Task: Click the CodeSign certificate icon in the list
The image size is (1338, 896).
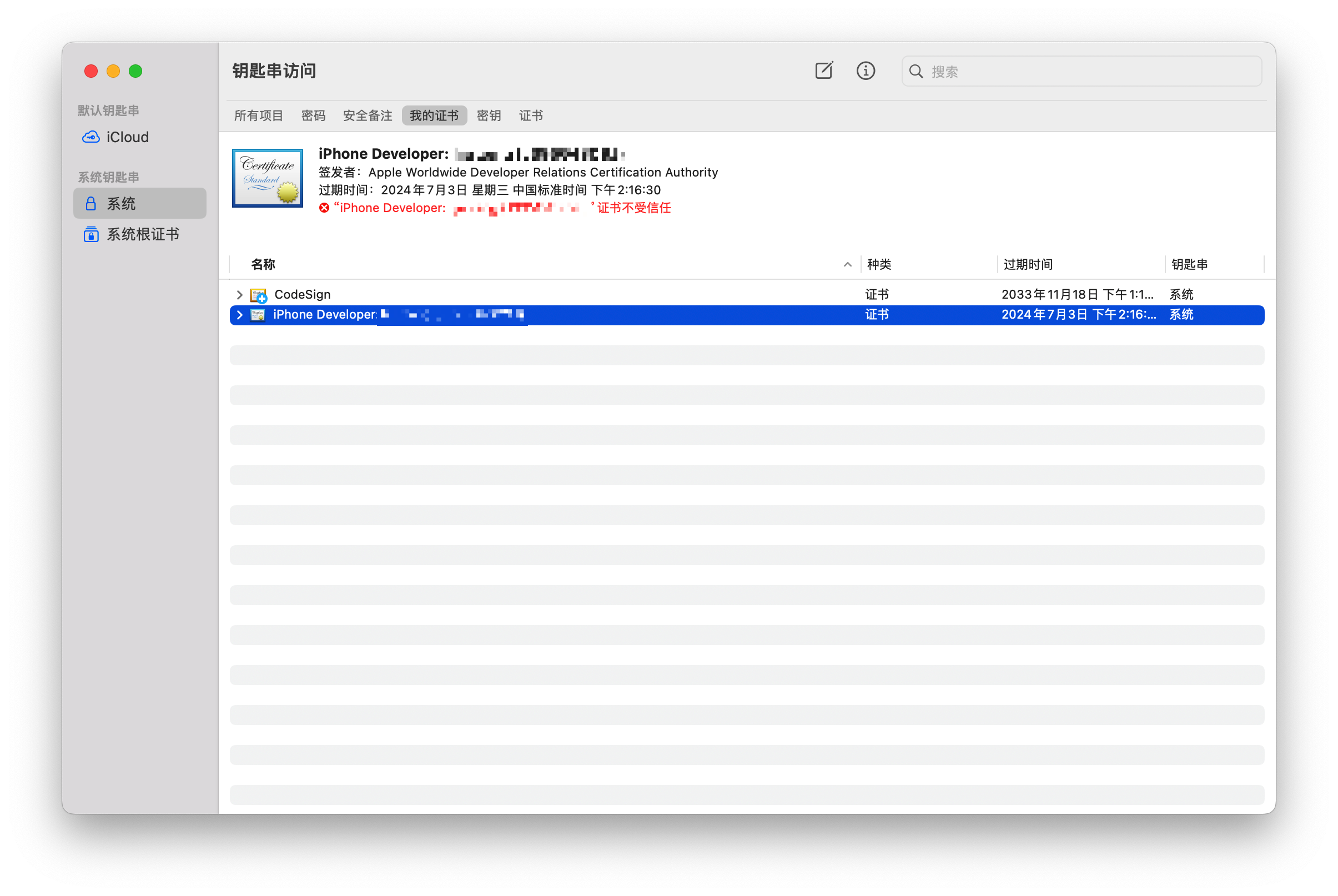Action: tap(258, 294)
